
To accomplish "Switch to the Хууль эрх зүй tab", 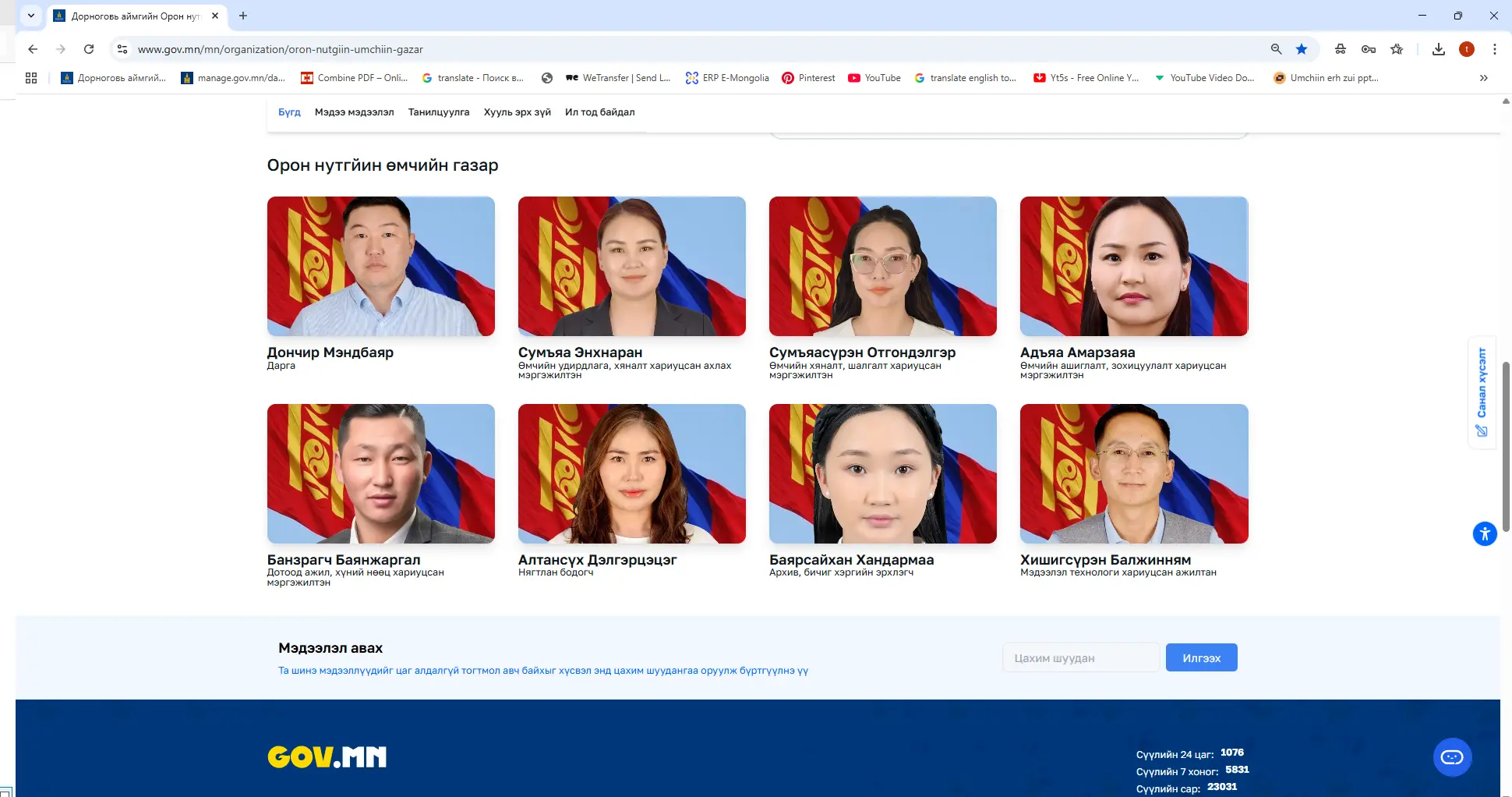I will (517, 112).
